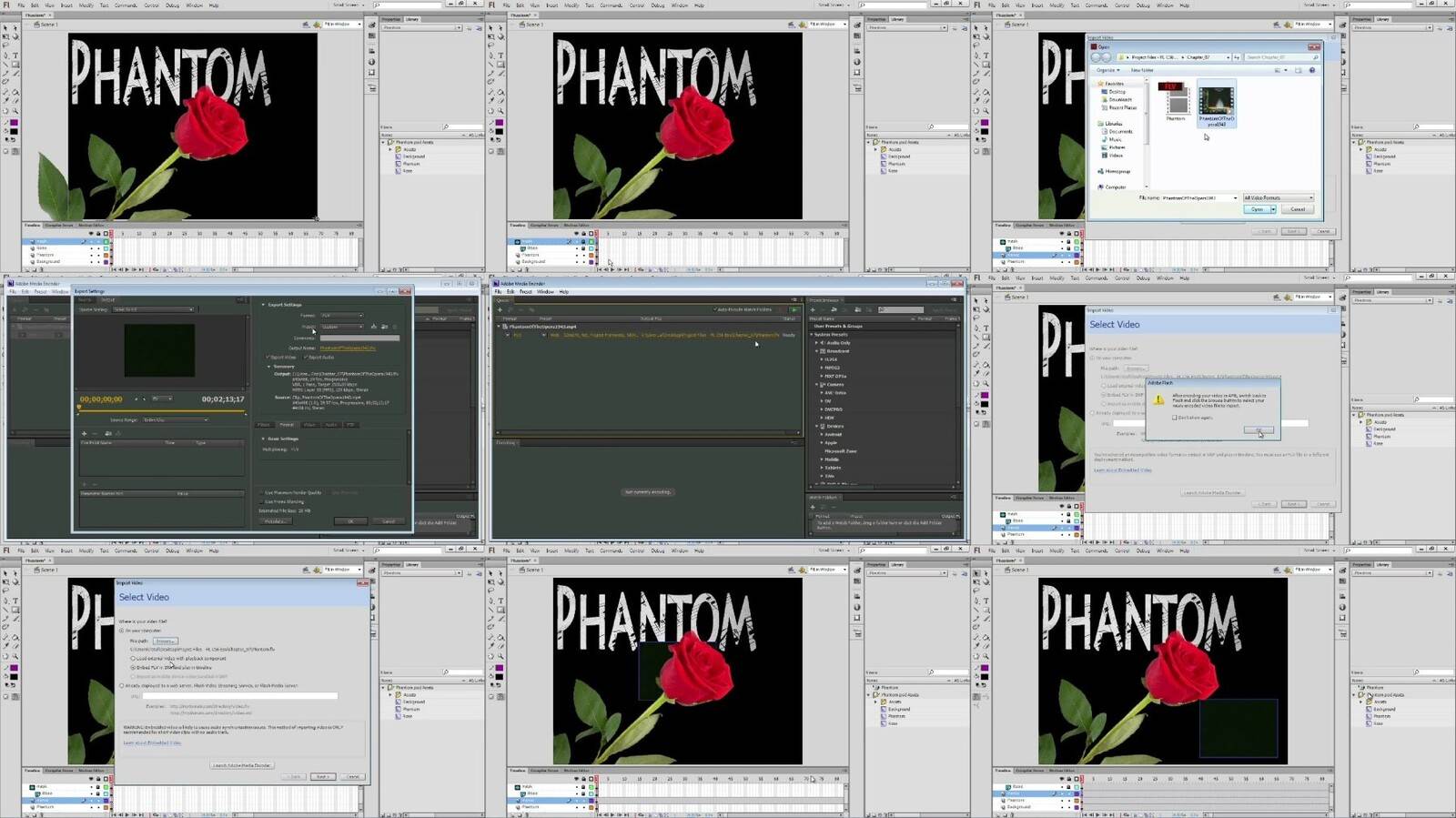Open the Preset dropdown in Export Settings
Screen dimensions: 1456x818
point(341,327)
